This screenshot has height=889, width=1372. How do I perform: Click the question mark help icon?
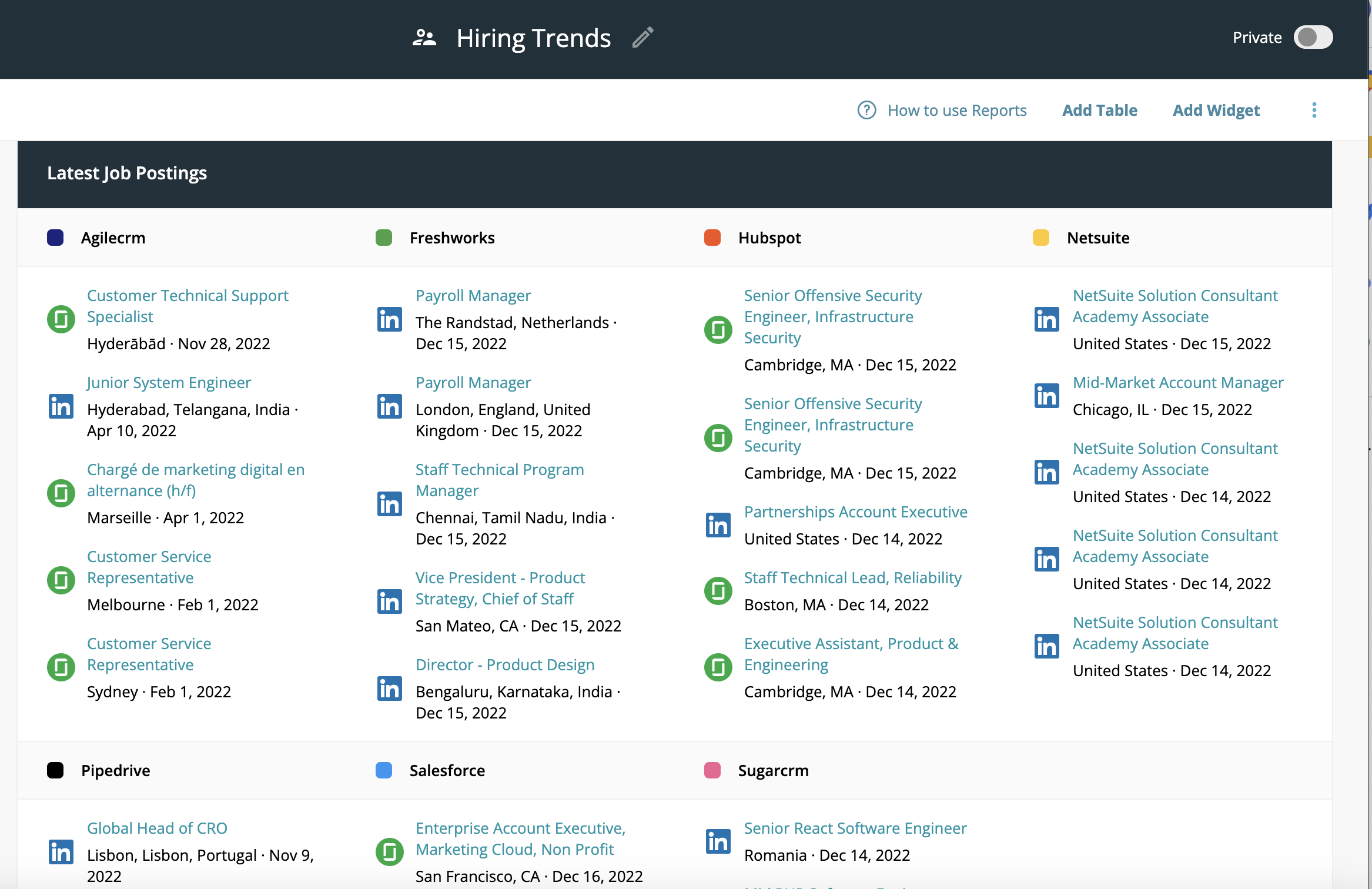pyautogui.click(x=866, y=110)
